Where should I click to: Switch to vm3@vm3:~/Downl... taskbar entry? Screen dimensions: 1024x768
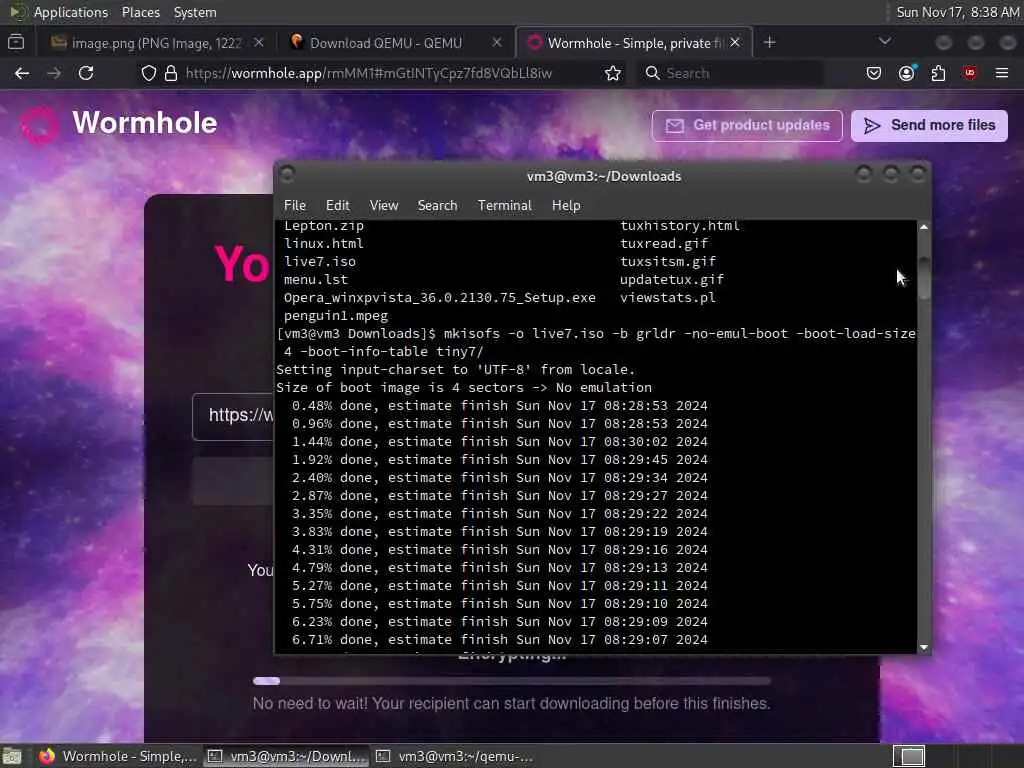point(285,756)
